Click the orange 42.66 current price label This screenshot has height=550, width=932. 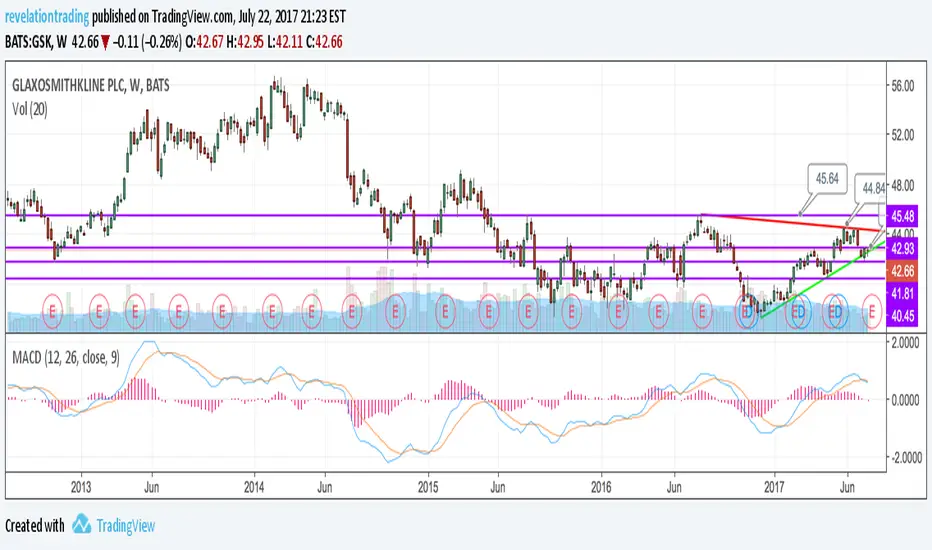[902, 271]
